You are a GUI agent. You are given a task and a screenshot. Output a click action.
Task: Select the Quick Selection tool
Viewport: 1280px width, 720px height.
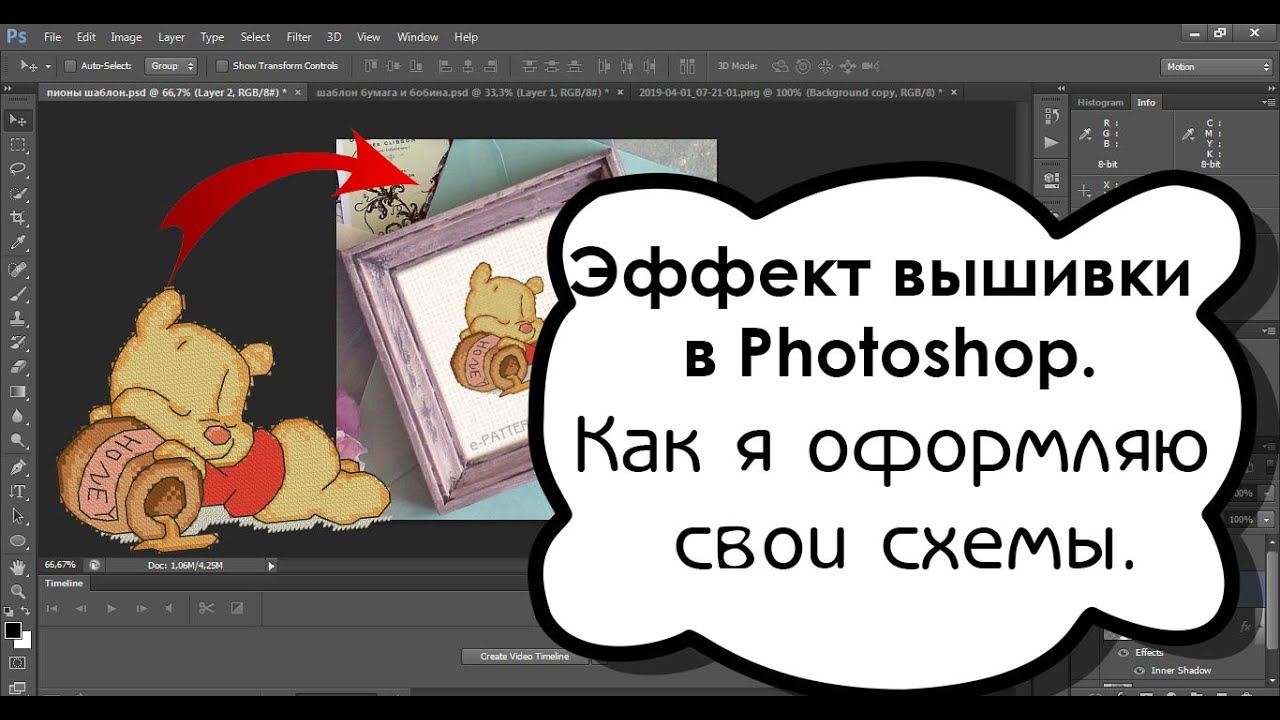pyautogui.click(x=18, y=193)
